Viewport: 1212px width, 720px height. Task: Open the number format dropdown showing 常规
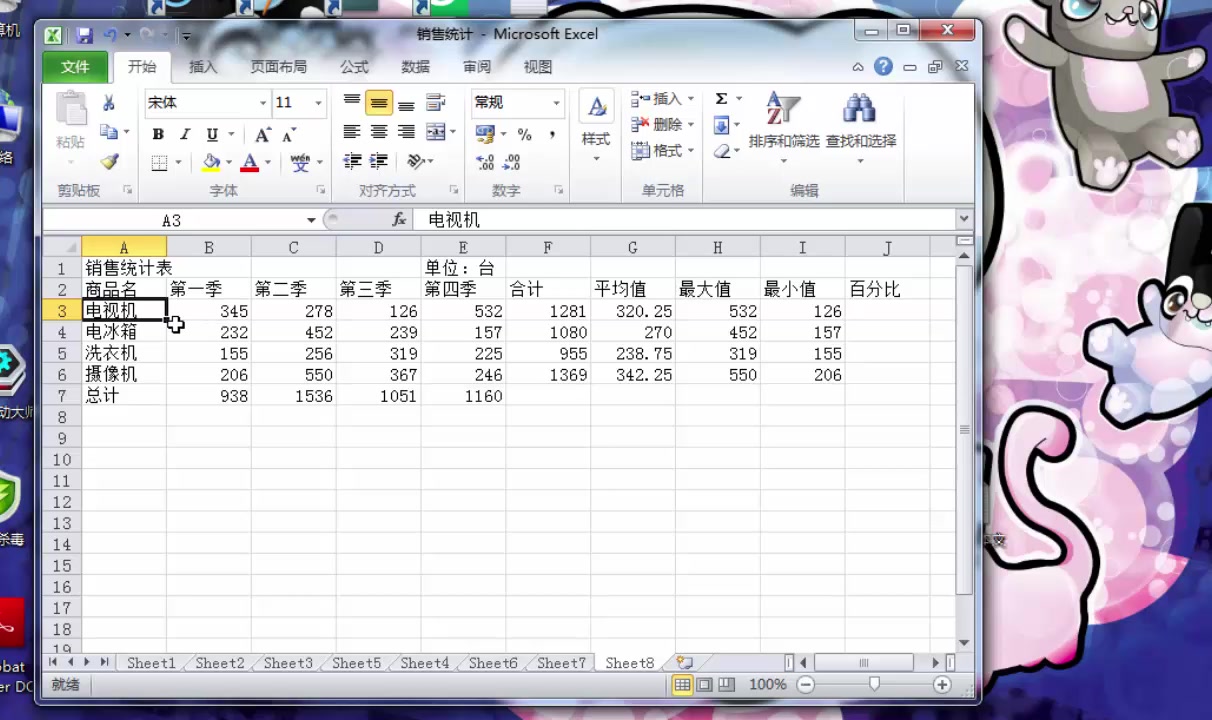coord(556,102)
